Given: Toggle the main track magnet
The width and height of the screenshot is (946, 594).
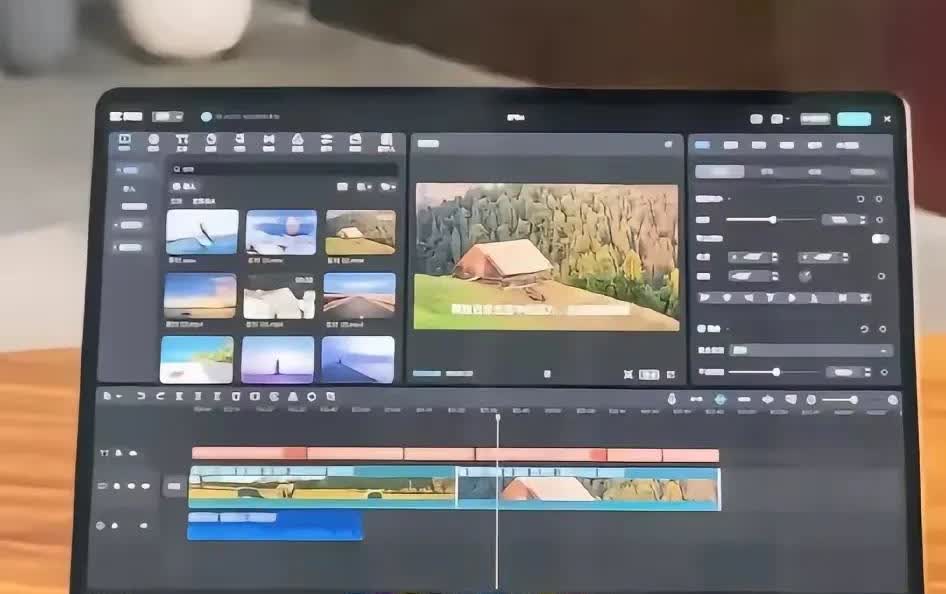Looking at the screenshot, I should click(696, 399).
